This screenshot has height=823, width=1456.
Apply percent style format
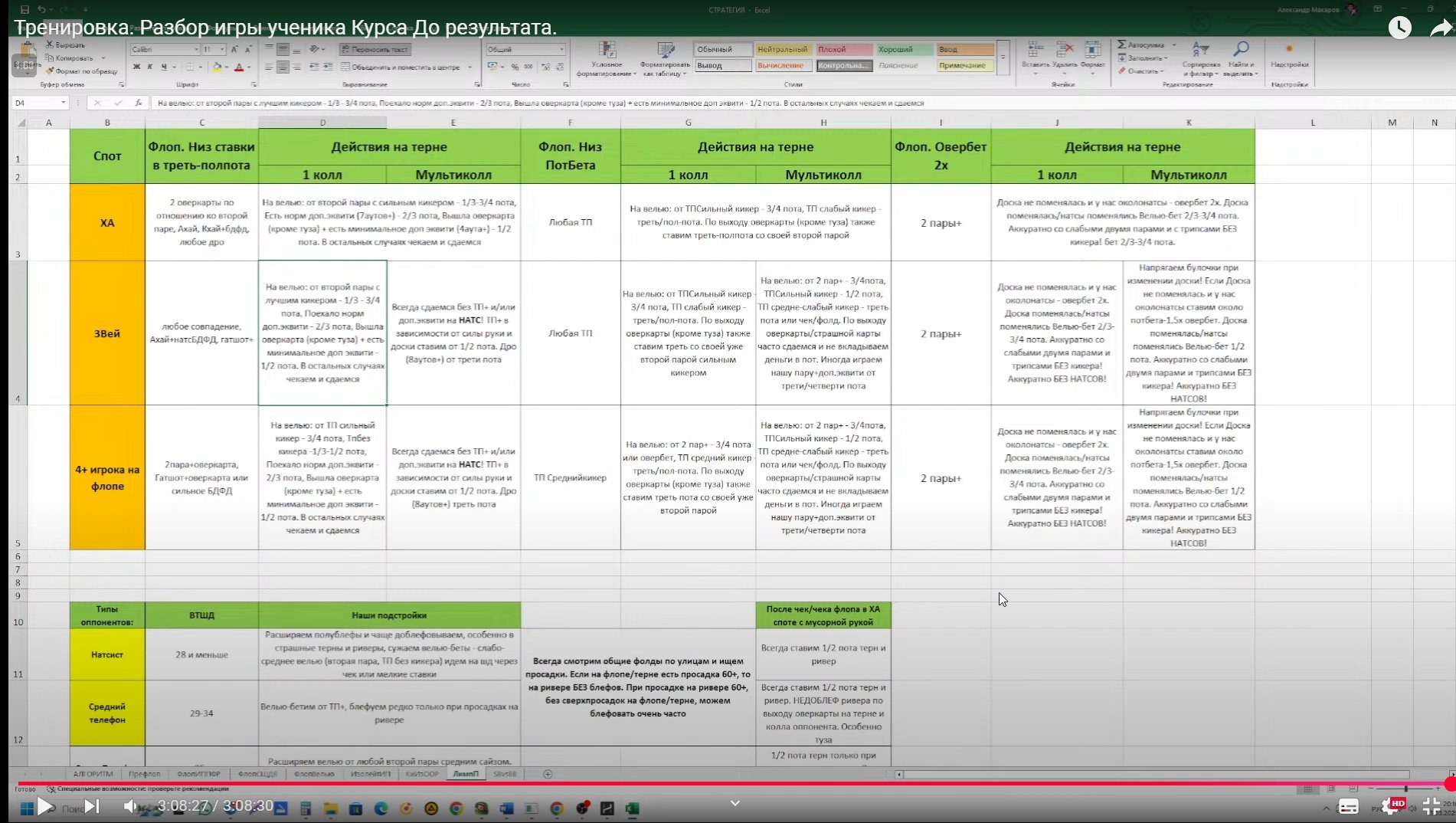tap(515, 67)
